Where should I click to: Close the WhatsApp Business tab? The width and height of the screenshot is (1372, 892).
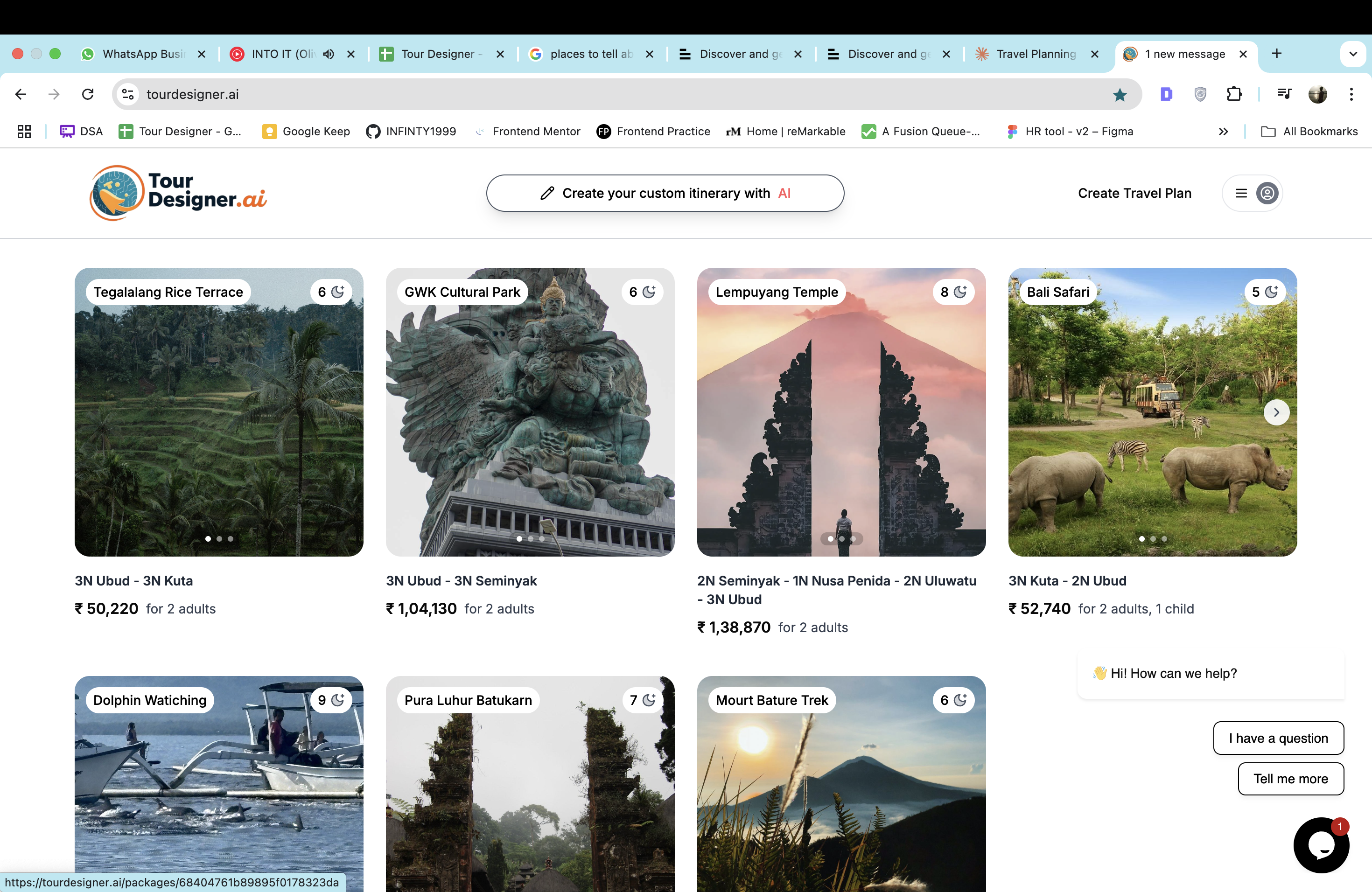pos(202,54)
